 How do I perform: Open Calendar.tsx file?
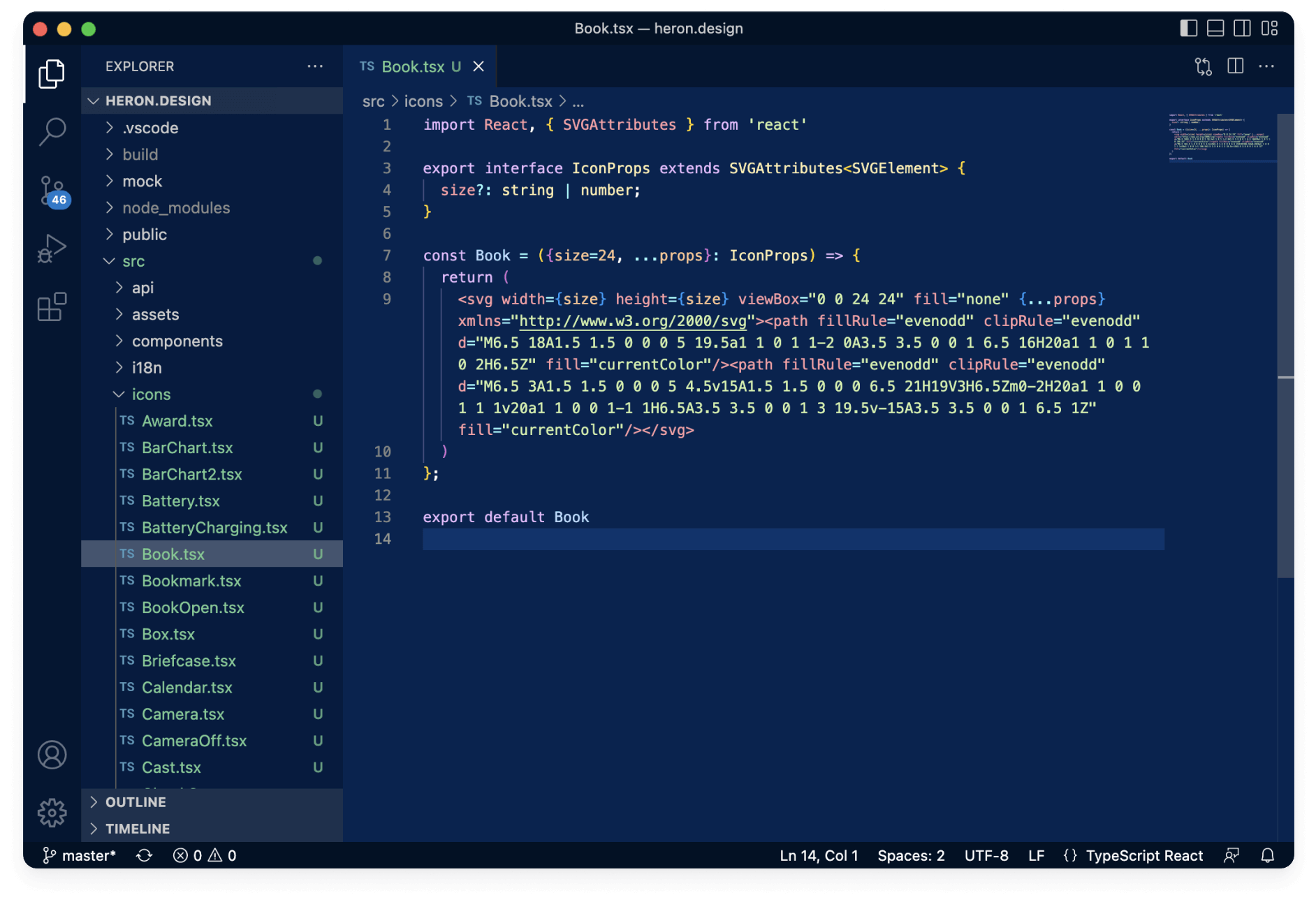(212, 687)
